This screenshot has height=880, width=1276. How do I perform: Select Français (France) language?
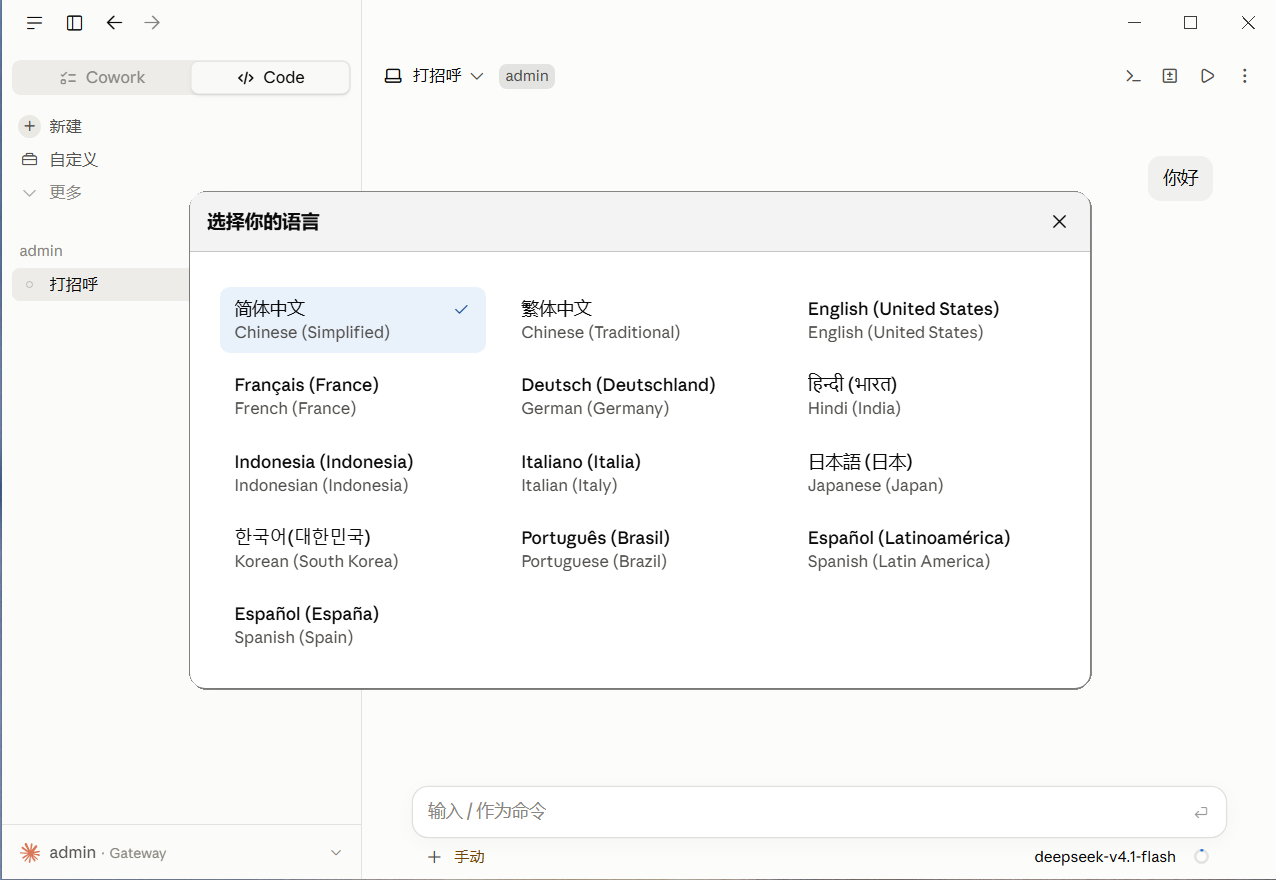(x=353, y=396)
